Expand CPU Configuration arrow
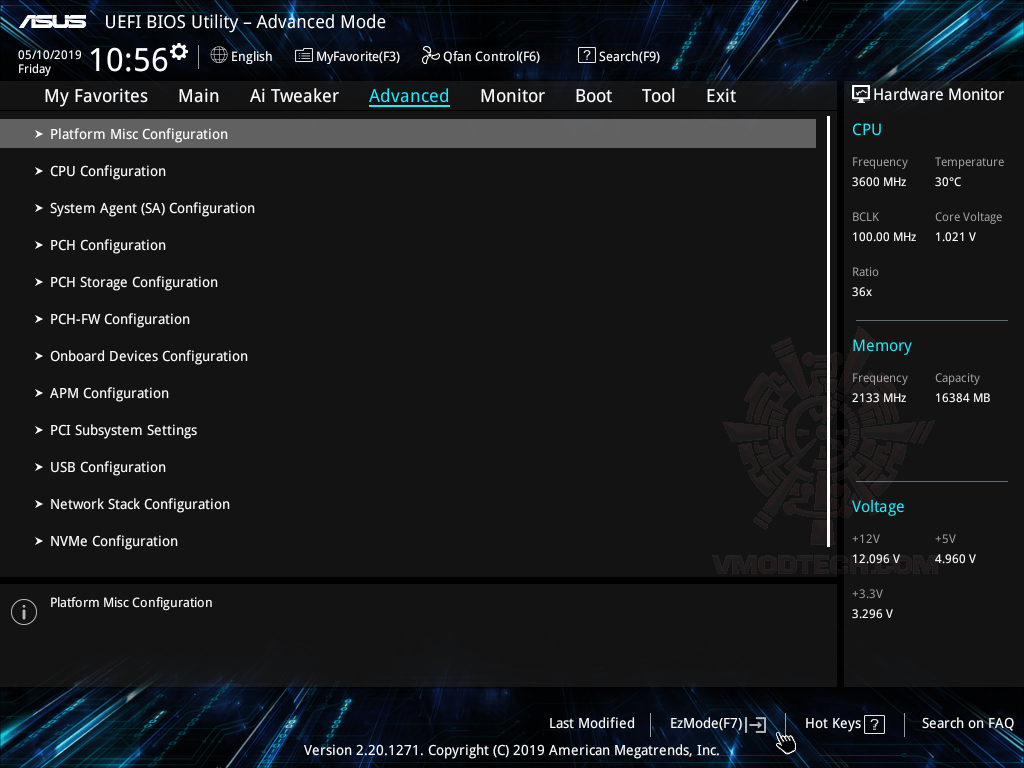1024x768 pixels. [x=39, y=171]
